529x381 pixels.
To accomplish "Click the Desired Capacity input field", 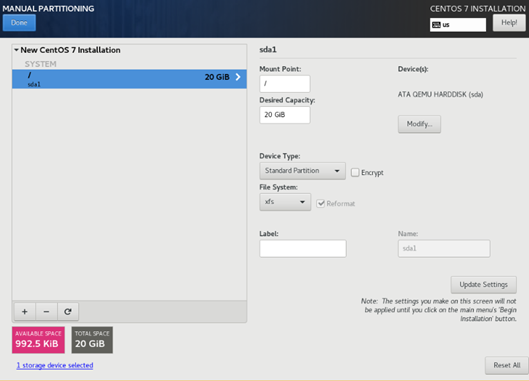I will click(x=285, y=115).
